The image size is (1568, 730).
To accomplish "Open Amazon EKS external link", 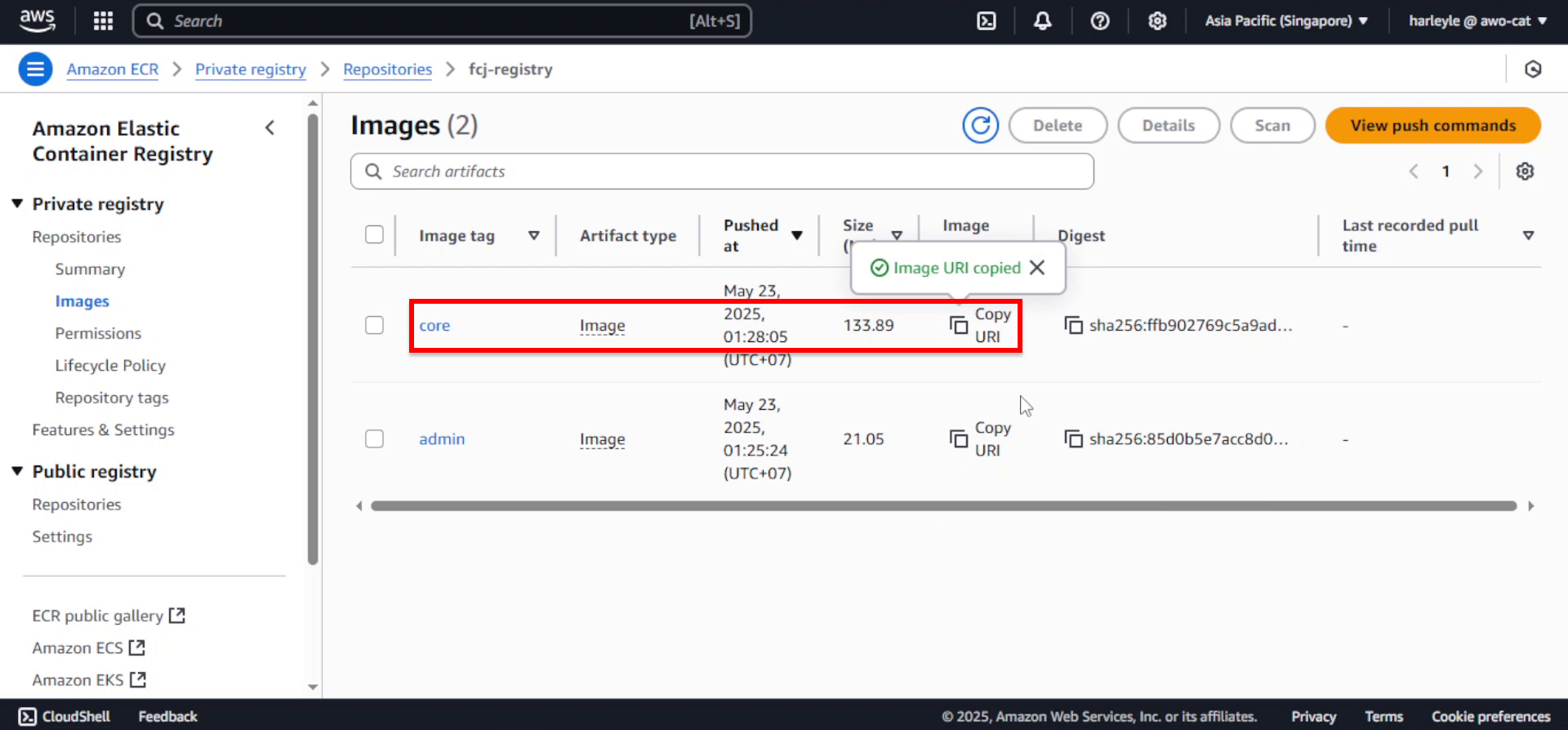I will pyautogui.click(x=89, y=679).
